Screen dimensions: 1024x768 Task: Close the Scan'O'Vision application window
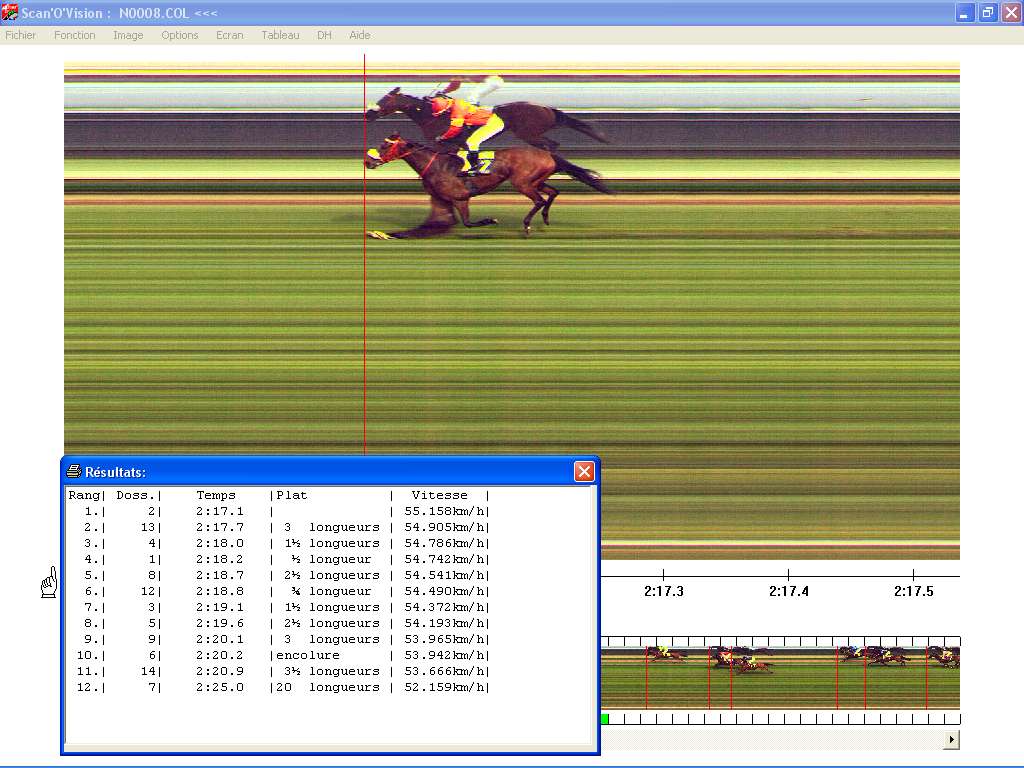coord(1011,12)
